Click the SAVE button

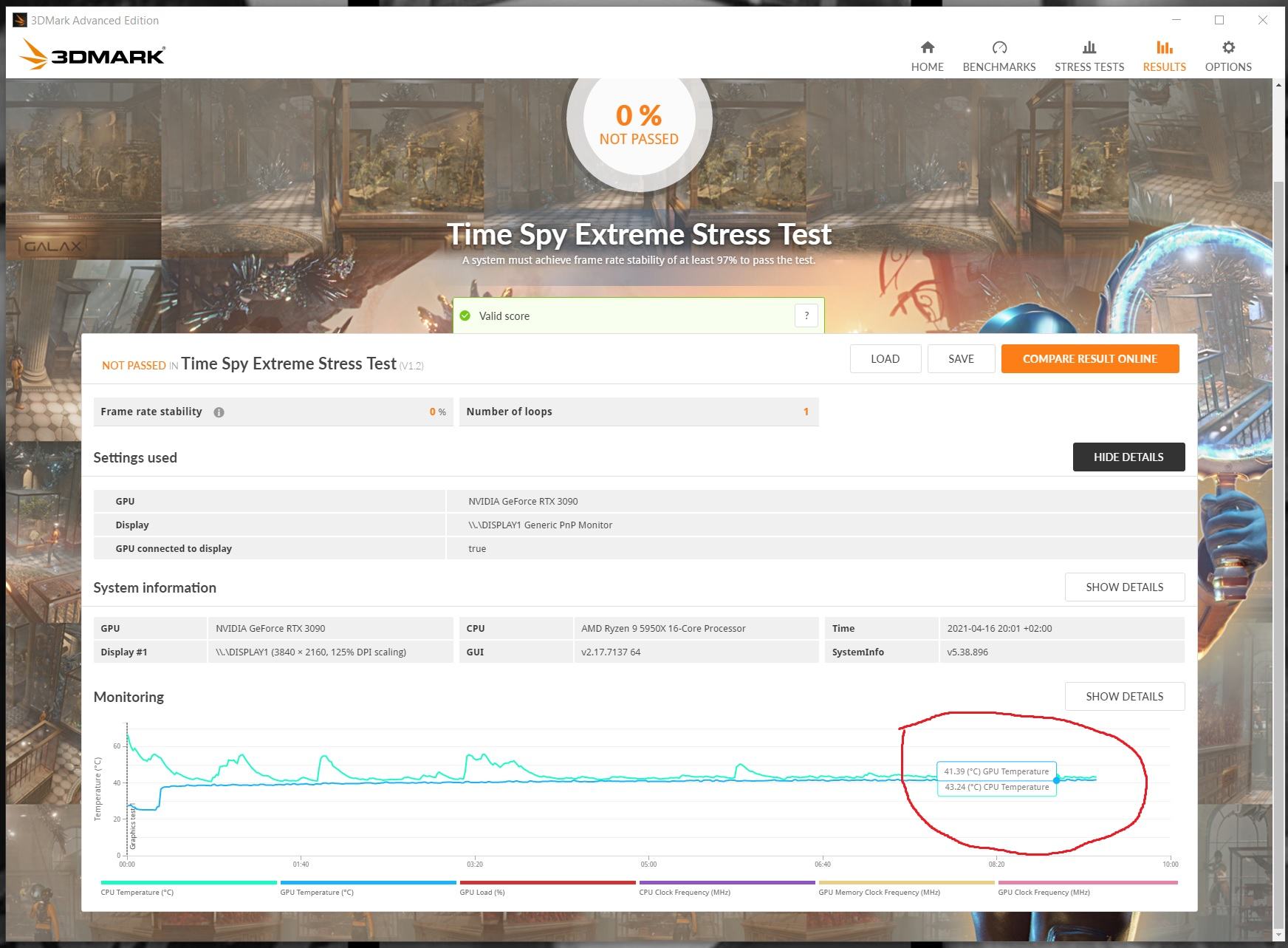point(961,358)
